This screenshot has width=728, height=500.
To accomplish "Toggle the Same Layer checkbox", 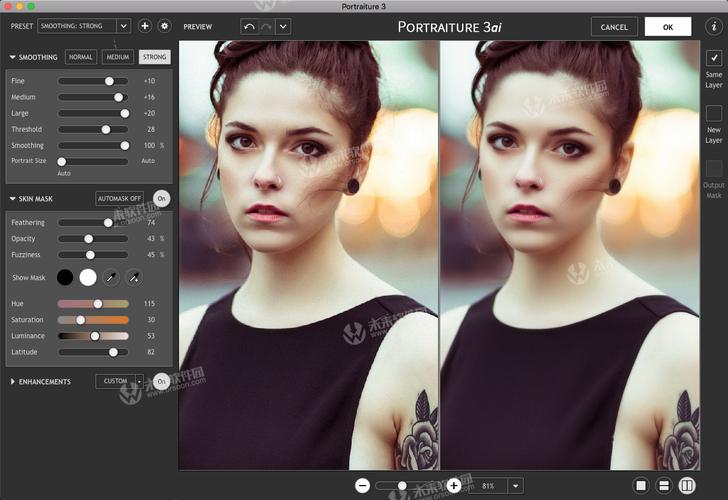I will click(714, 58).
